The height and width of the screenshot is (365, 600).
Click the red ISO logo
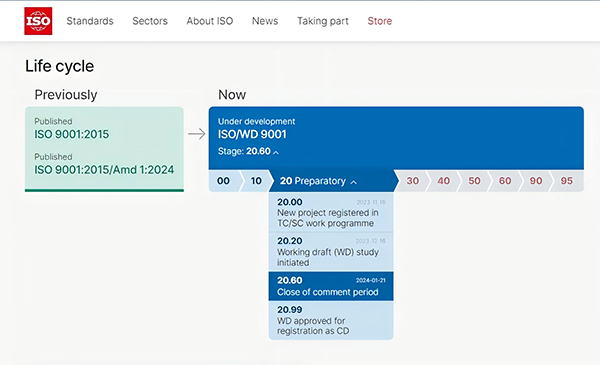tap(38, 21)
